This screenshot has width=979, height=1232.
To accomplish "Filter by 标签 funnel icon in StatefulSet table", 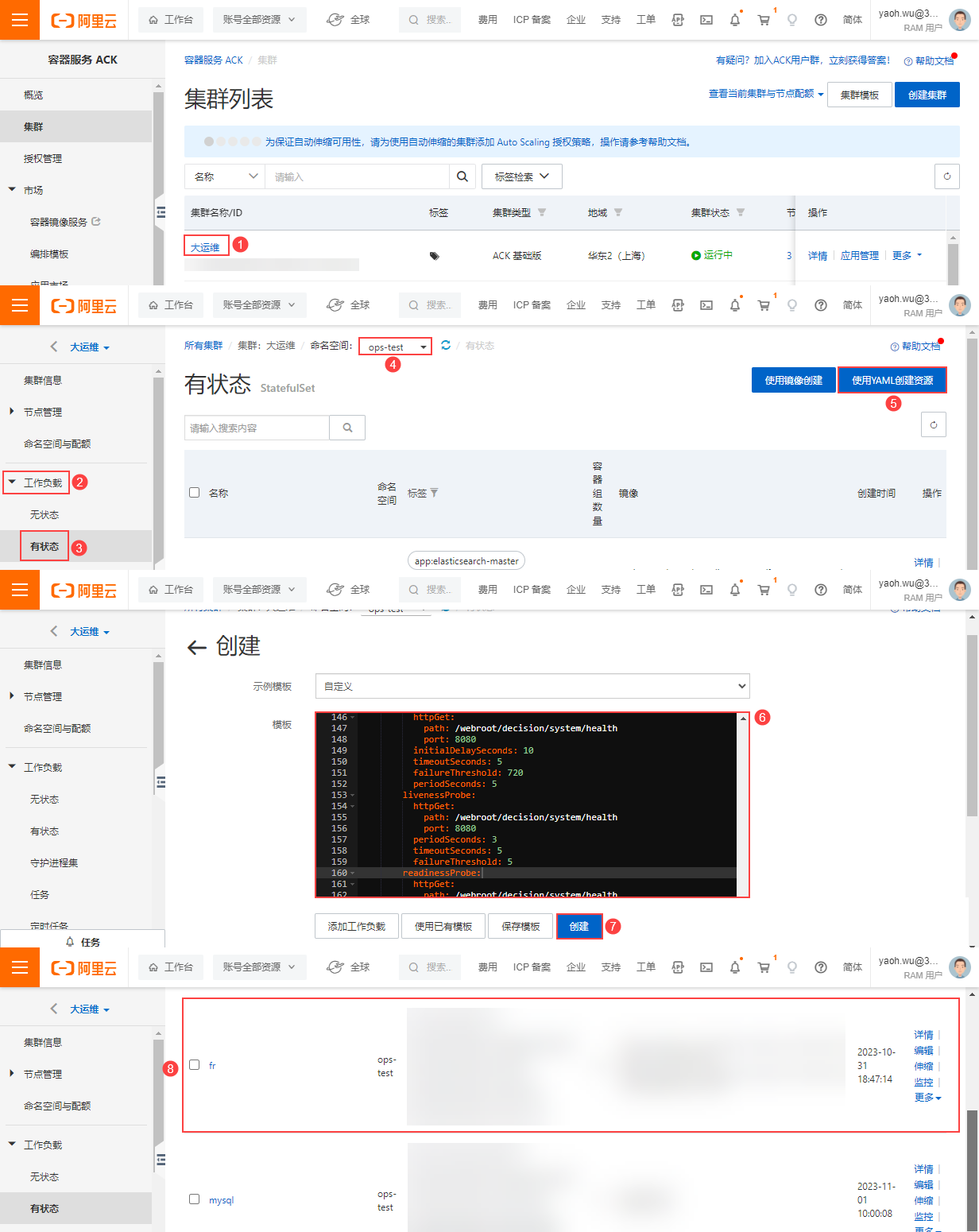I will coord(434,493).
